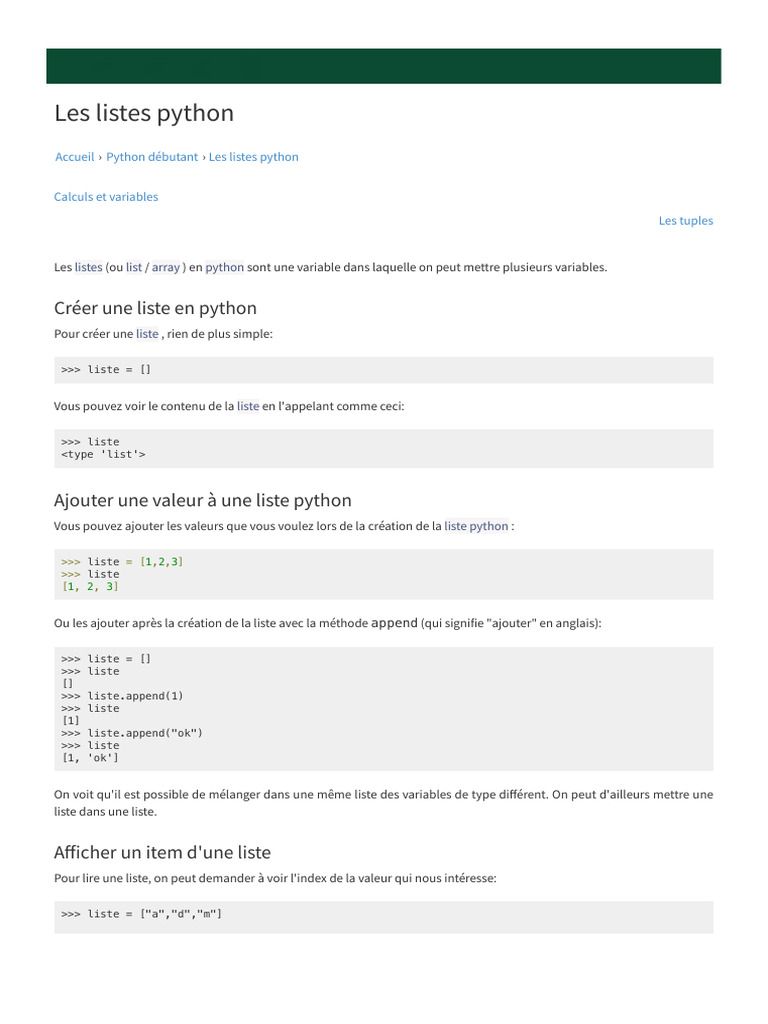Click 'liste' link in 'Vous pouvez voir' sentence
This screenshot has width=768, height=1024.
tap(248, 406)
